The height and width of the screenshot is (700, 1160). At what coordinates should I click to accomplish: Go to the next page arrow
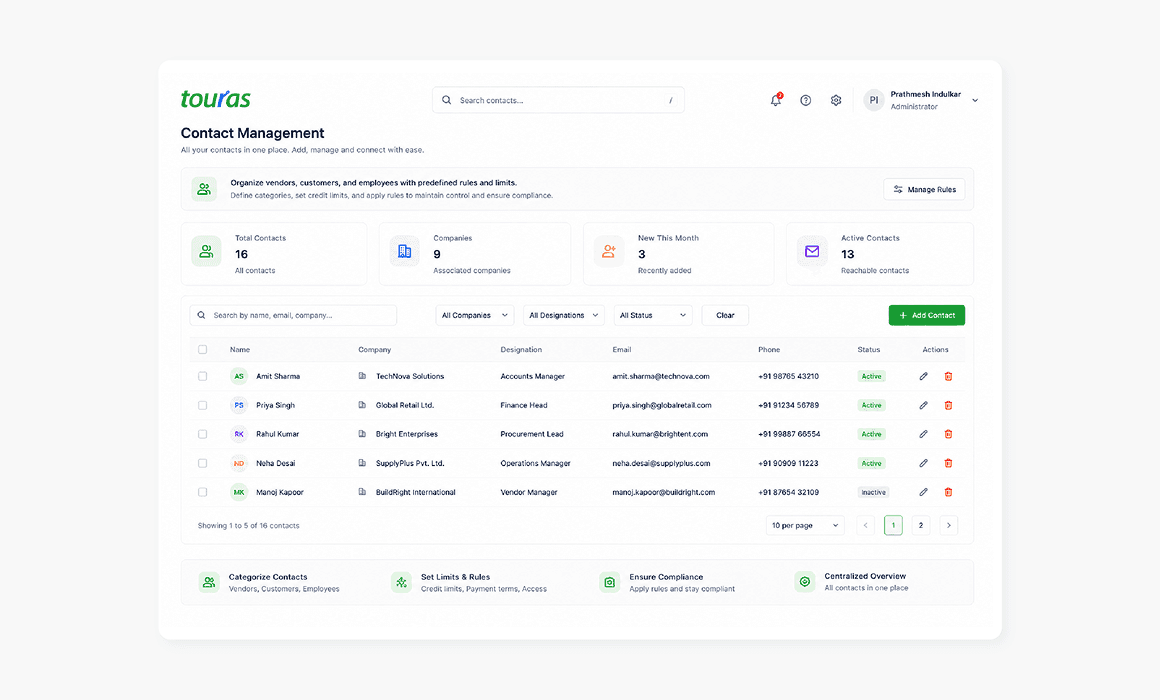coord(948,525)
